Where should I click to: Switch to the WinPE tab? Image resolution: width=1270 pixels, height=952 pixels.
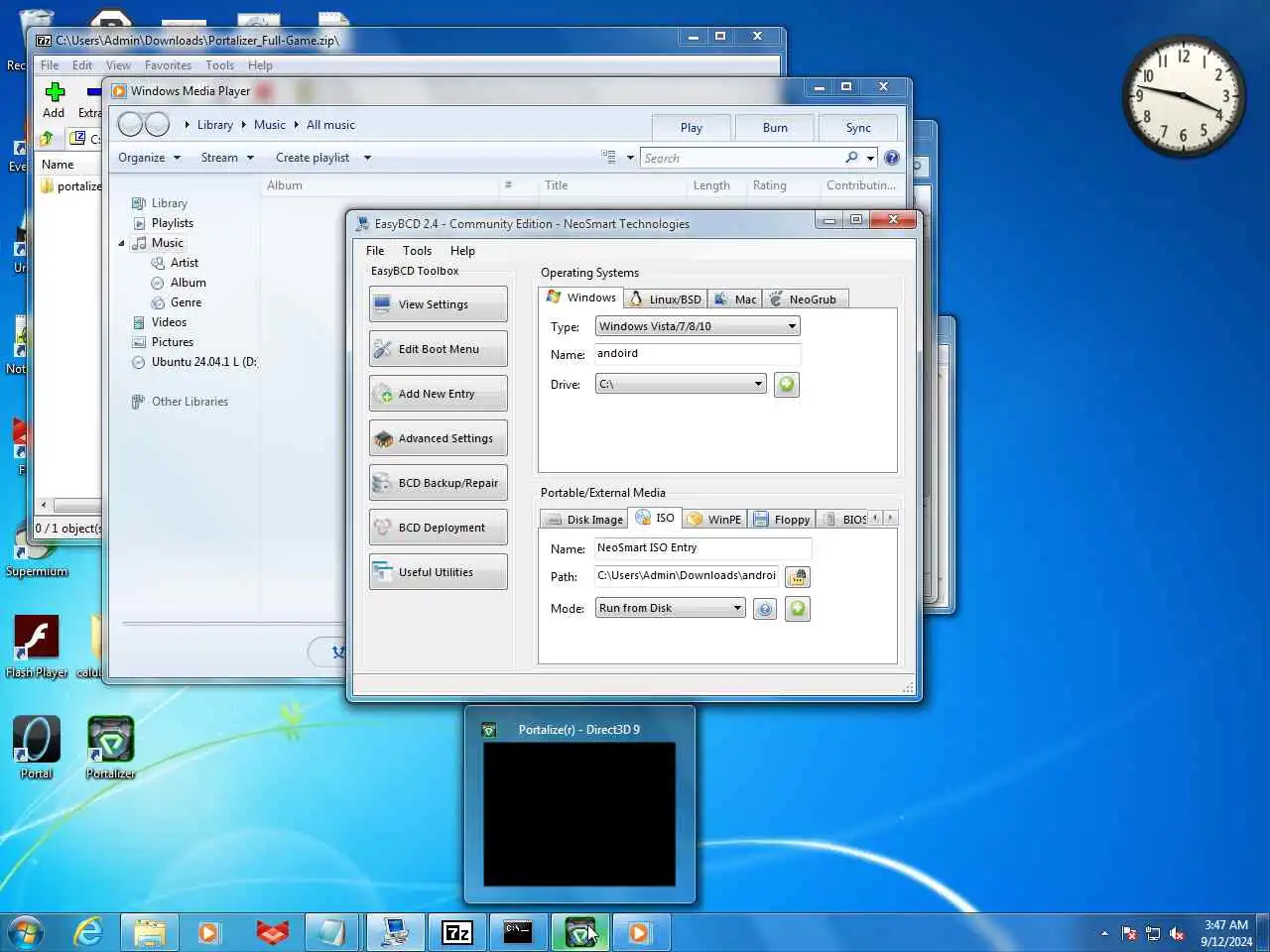coord(714,519)
